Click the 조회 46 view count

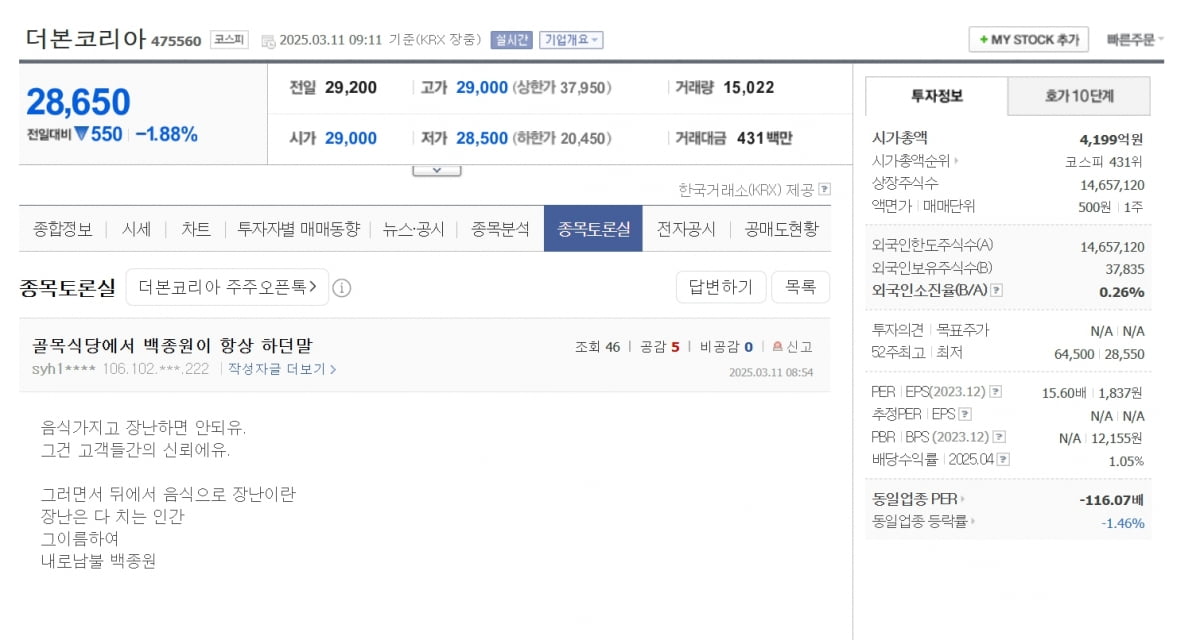point(597,347)
